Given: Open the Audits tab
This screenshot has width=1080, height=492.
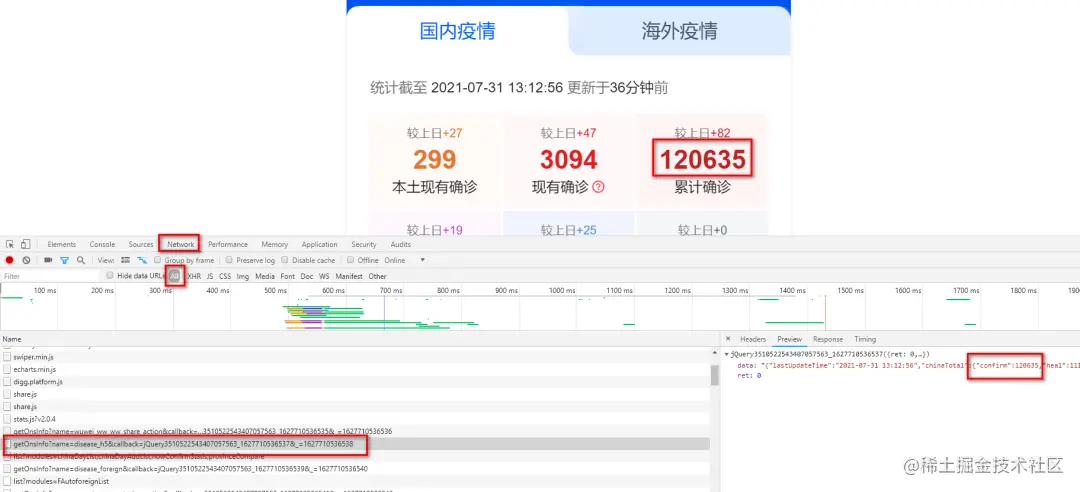Looking at the screenshot, I should point(400,245).
